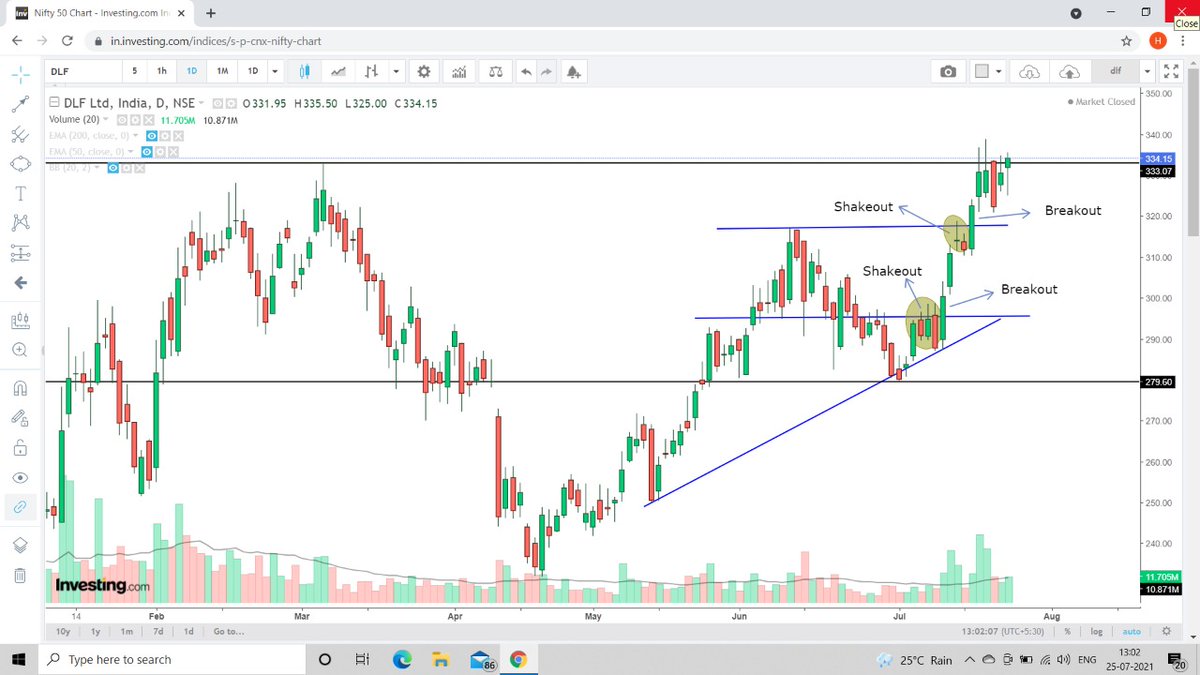Switch to the 1h interval
Image resolution: width=1200 pixels, height=675 pixels.
click(162, 71)
